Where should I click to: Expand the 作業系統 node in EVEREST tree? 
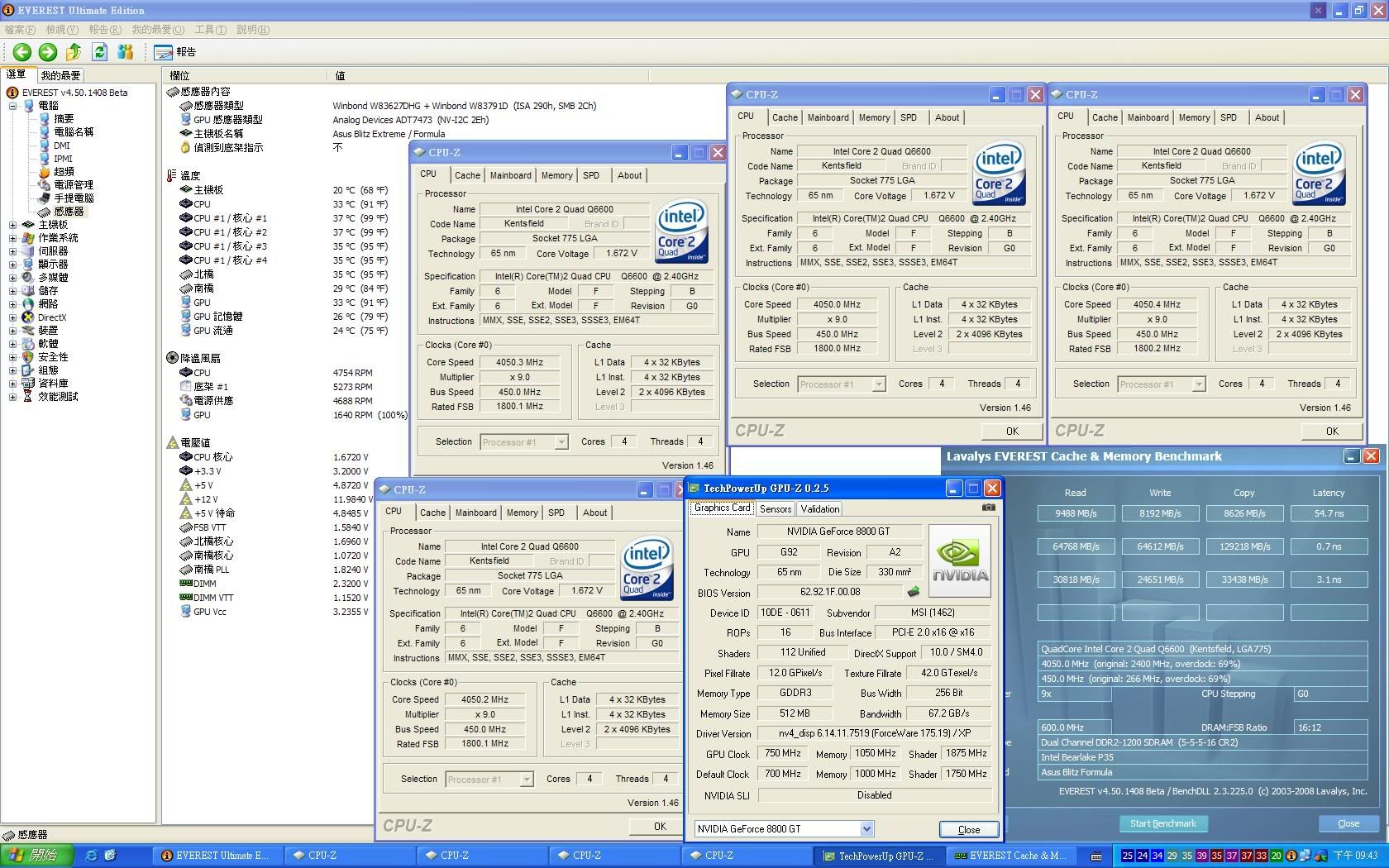click(x=12, y=238)
